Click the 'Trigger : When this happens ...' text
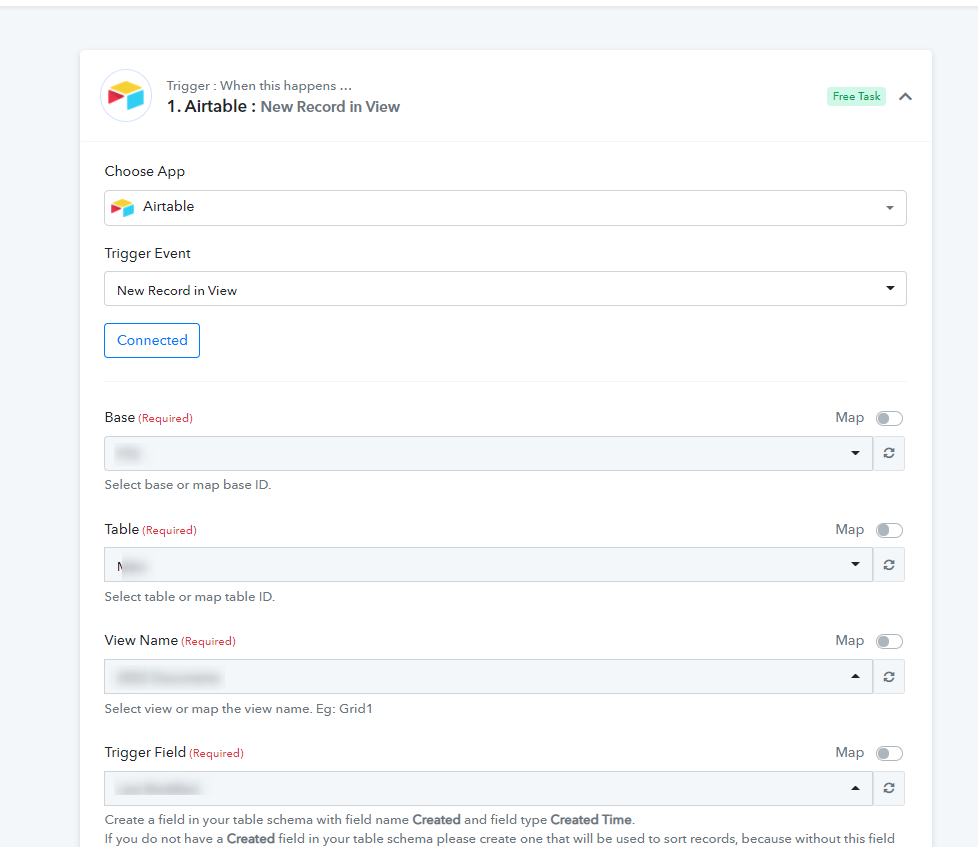The height and width of the screenshot is (847, 978). (259, 85)
